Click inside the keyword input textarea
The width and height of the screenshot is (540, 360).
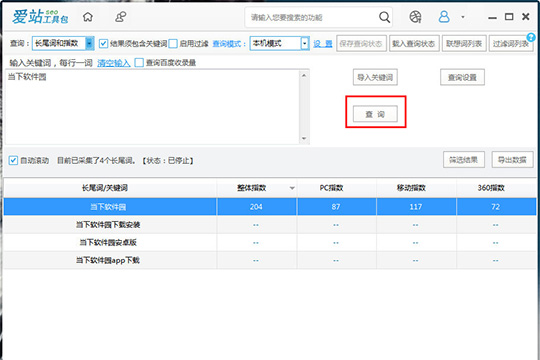(x=152, y=107)
